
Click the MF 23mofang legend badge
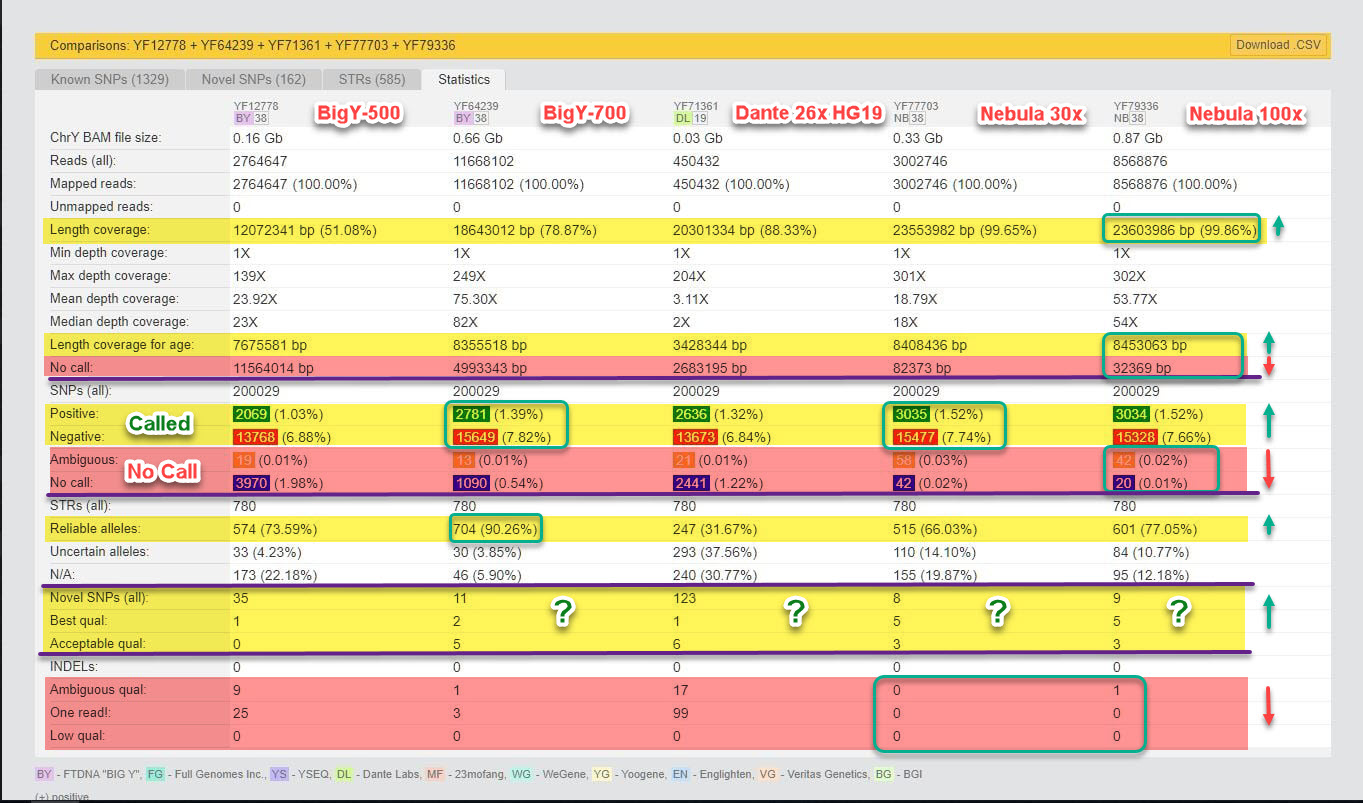[435, 774]
